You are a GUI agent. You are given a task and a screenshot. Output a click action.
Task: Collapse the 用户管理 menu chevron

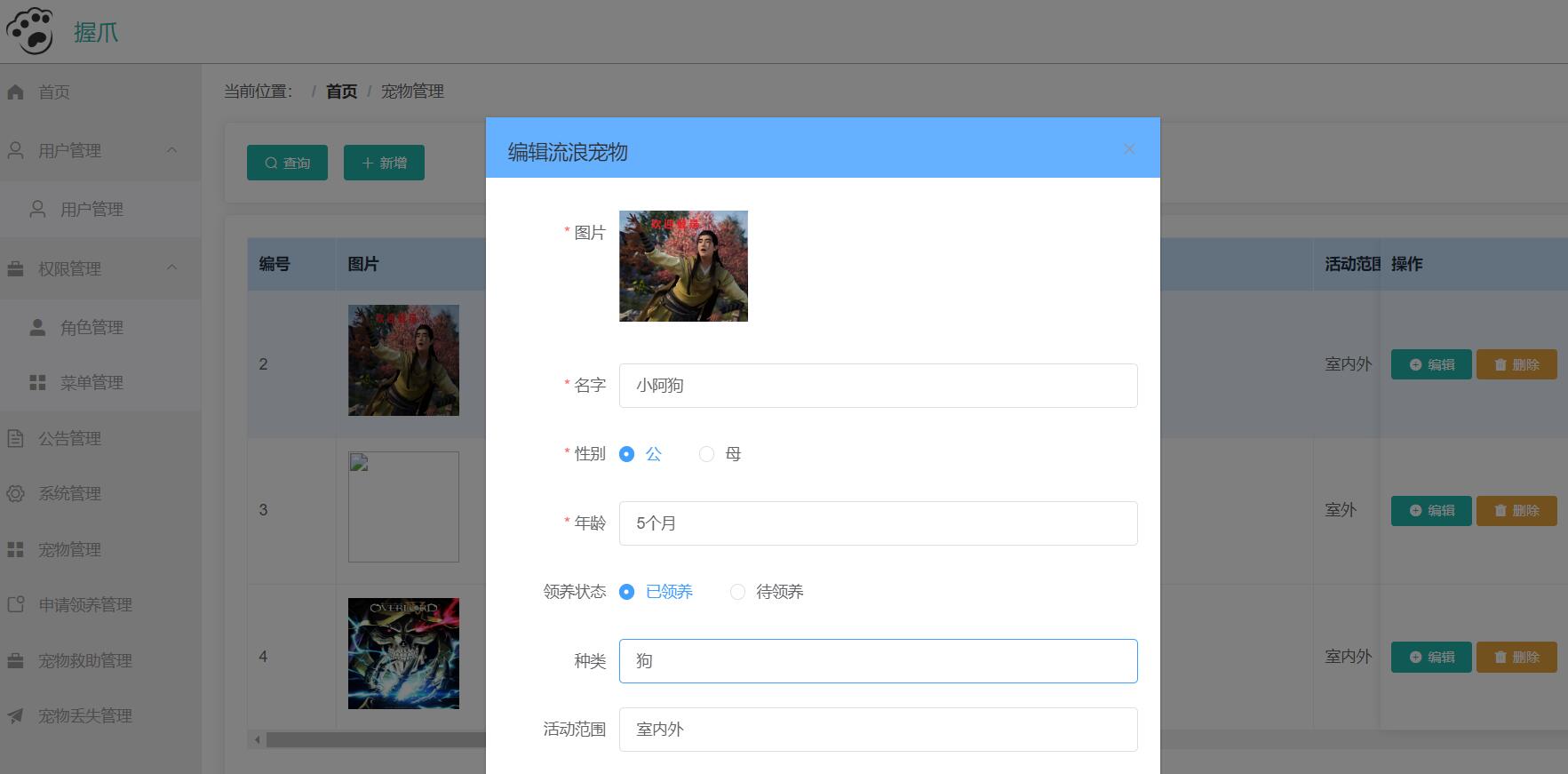pos(172,150)
